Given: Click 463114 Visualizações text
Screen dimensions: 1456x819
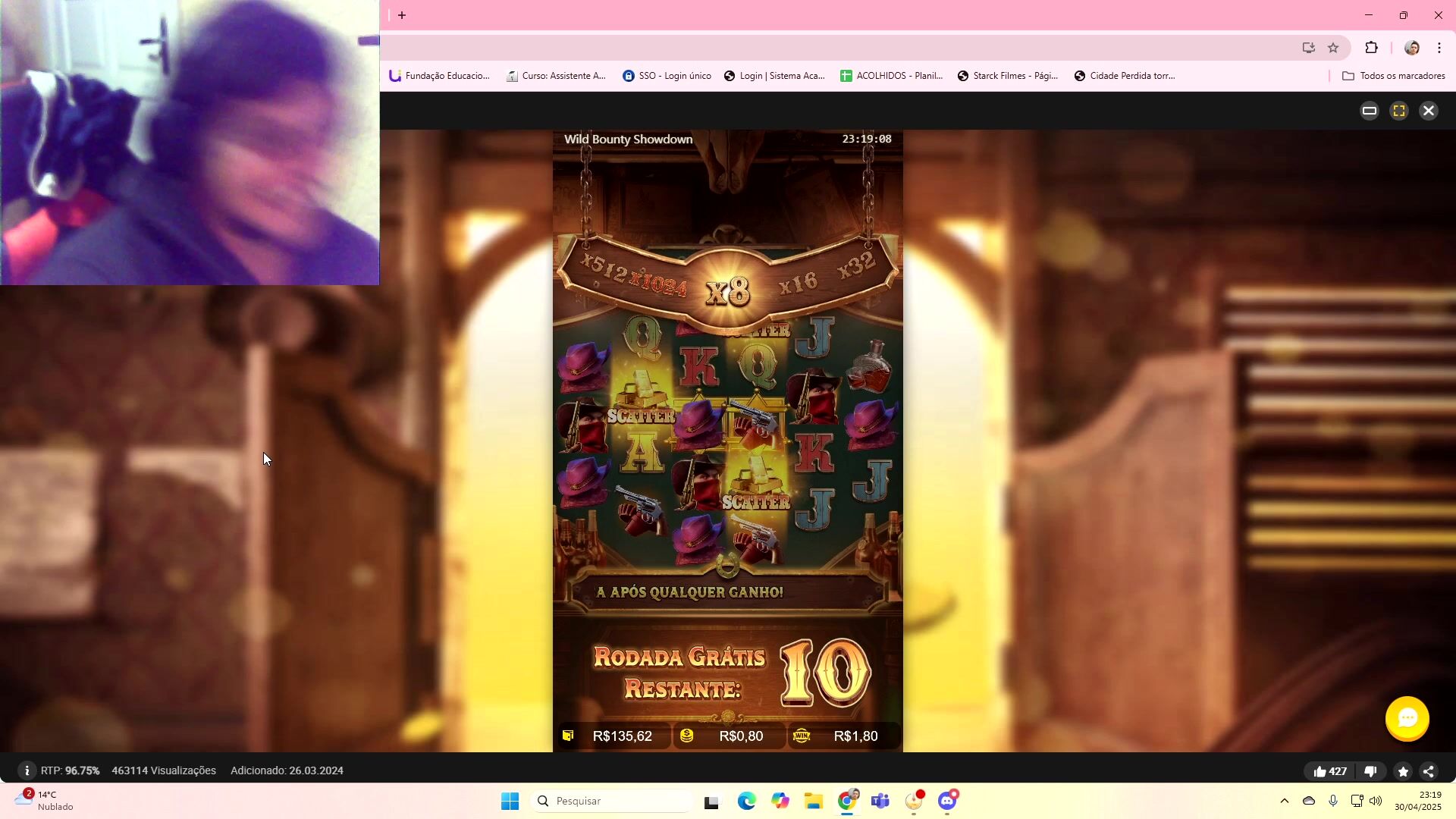Looking at the screenshot, I should [164, 770].
